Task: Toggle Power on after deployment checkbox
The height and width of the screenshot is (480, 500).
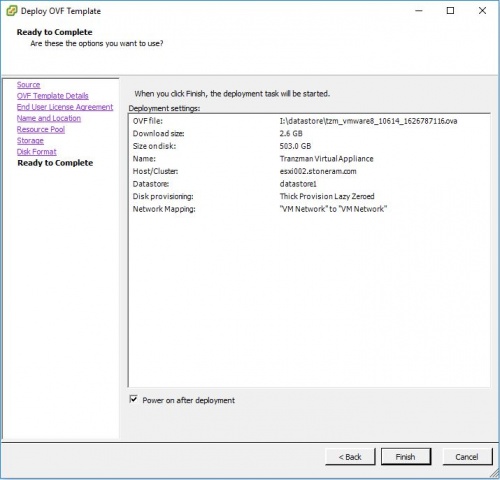Action: 133,399
